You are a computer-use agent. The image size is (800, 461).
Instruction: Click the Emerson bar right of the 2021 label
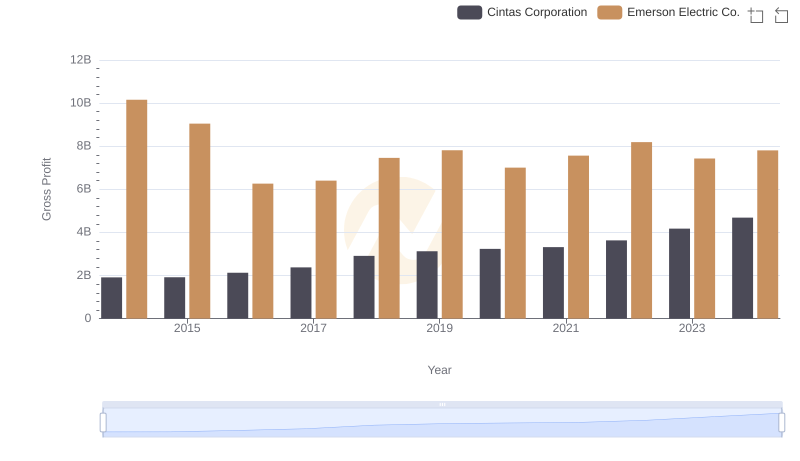tap(579, 237)
